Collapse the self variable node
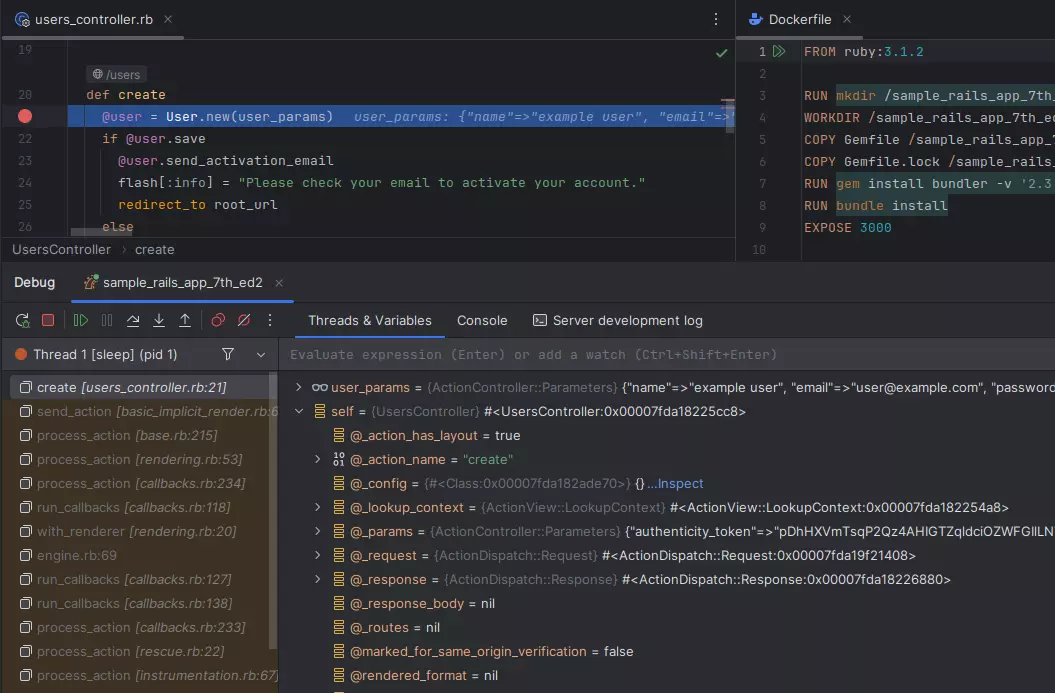This screenshot has height=693, width=1055. pyautogui.click(x=298, y=411)
